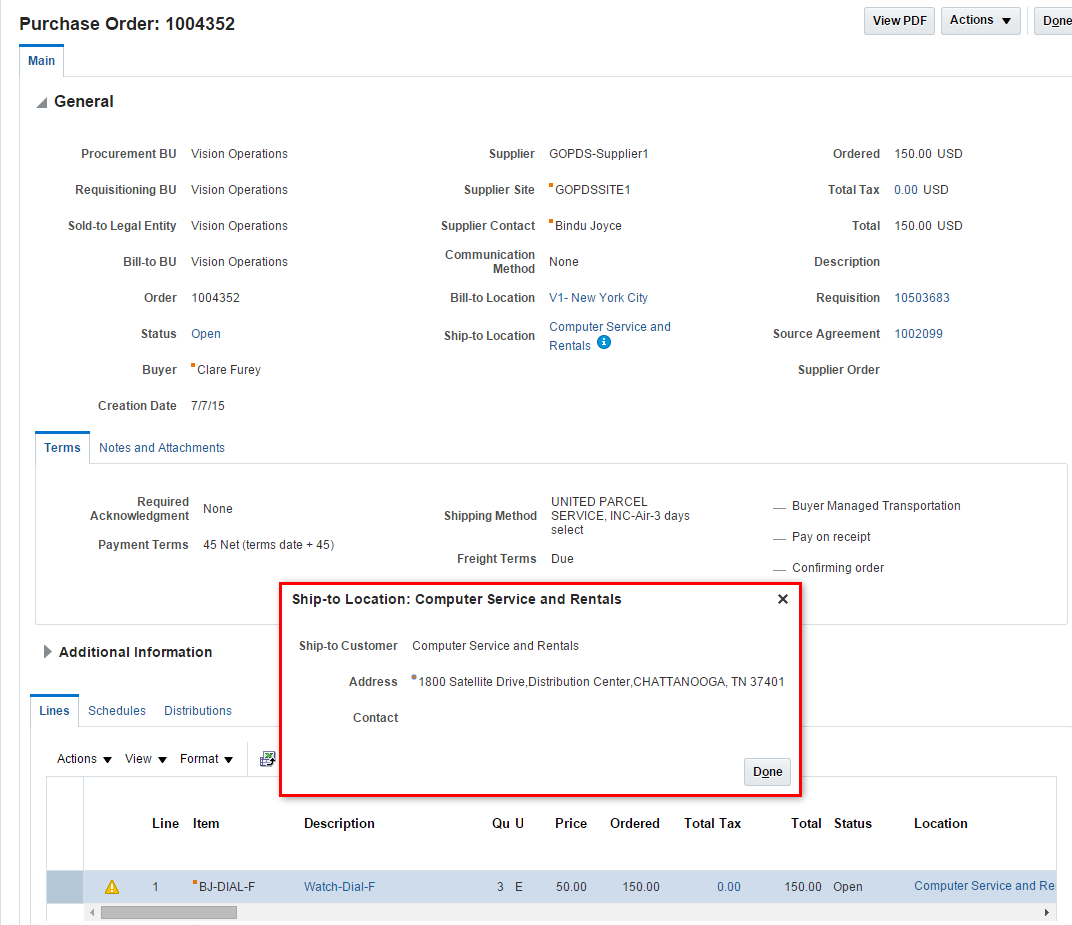Open the Watch-Dial-F item description link
The image size is (1072, 925).
point(337,886)
